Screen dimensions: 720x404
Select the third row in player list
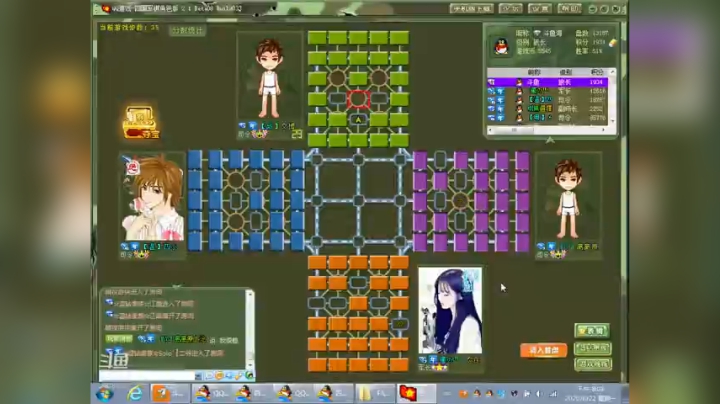pyautogui.click(x=548, y=100)
